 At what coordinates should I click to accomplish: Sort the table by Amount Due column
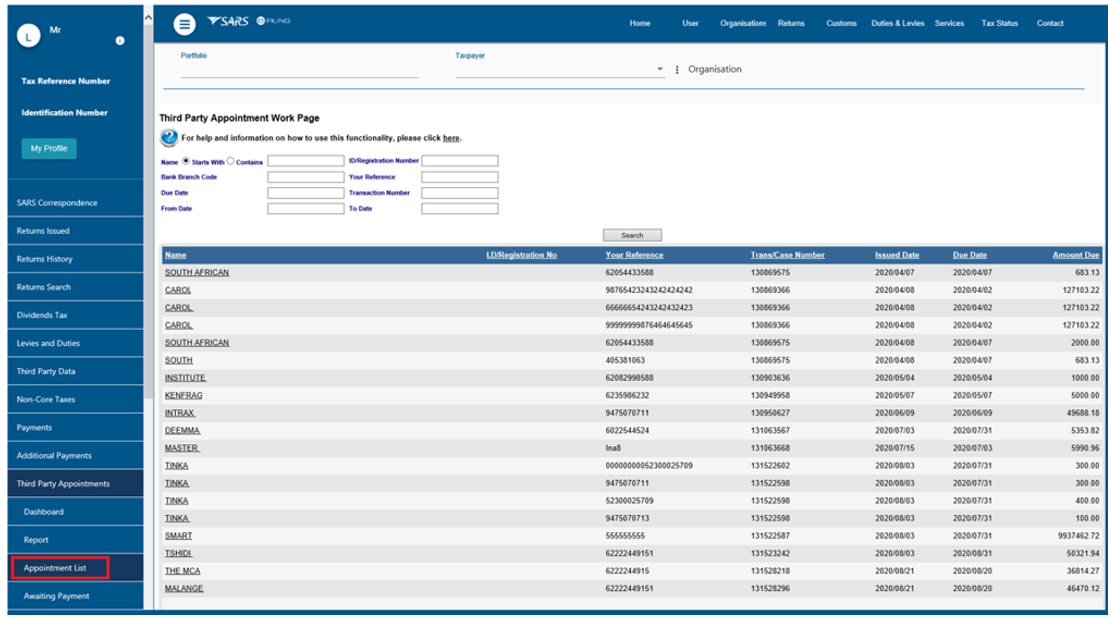pos(1076,255)
